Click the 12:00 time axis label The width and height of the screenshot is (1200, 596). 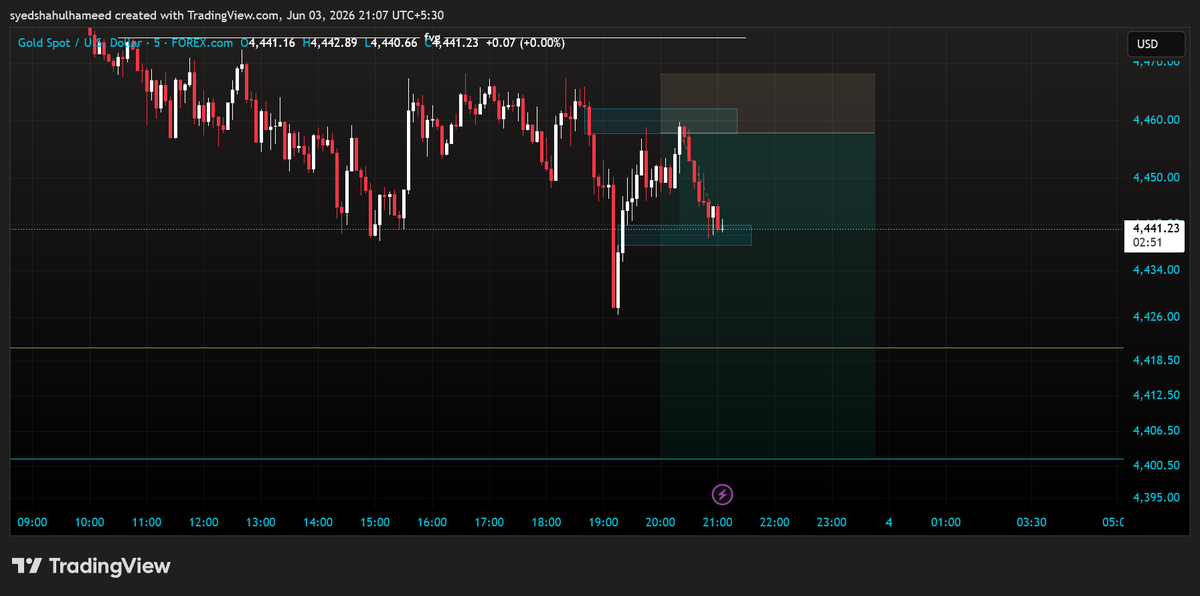204,522
